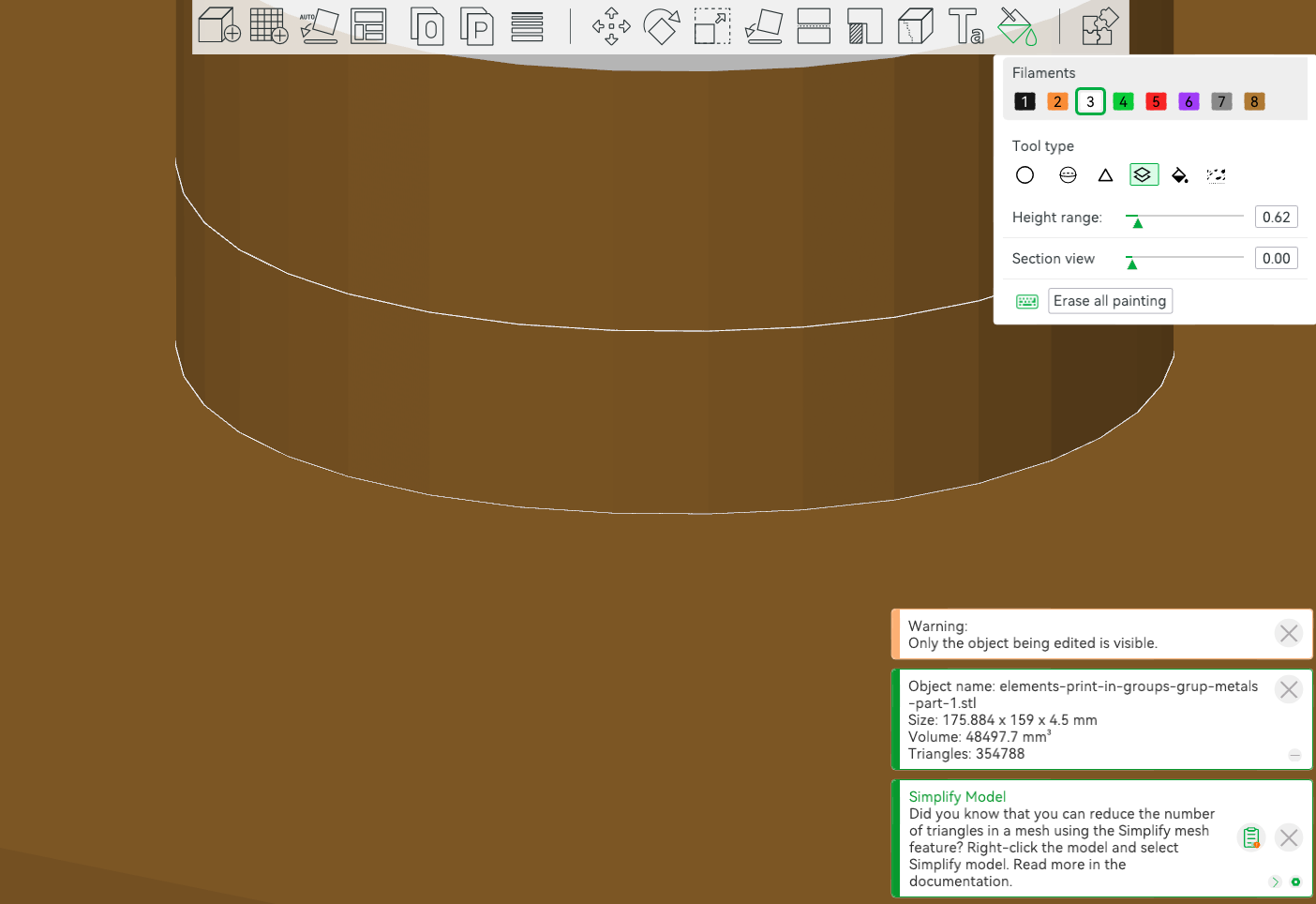Image resolution: width=1316 pixels, height=904 pixels.
Task: Choose the Fill bucket tool type
Action: point(1180,175)
